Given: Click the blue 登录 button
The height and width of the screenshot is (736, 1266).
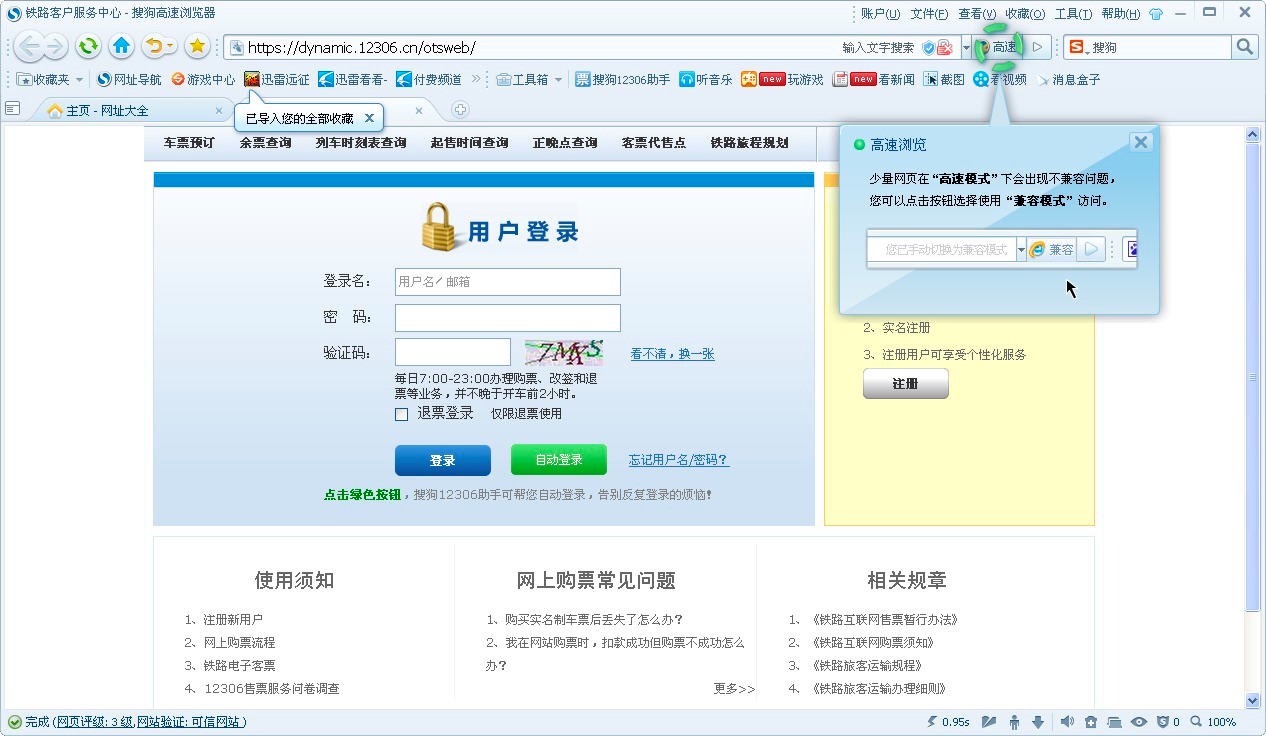Looking at the screenshot, I should (x=443, y=460).
